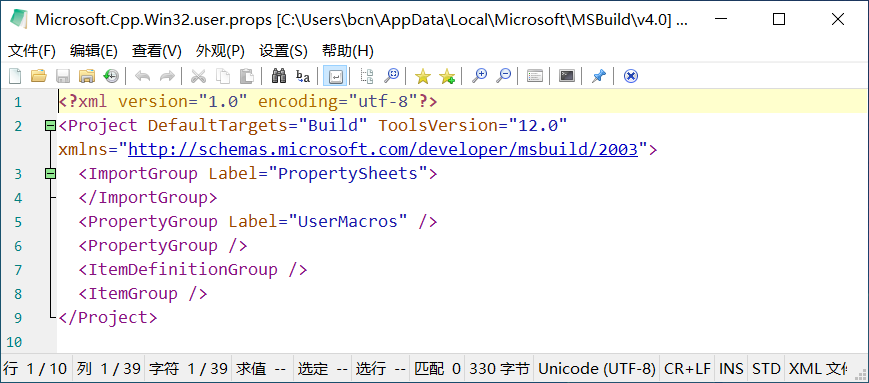Click the scheme window toolbar icon

534,76
